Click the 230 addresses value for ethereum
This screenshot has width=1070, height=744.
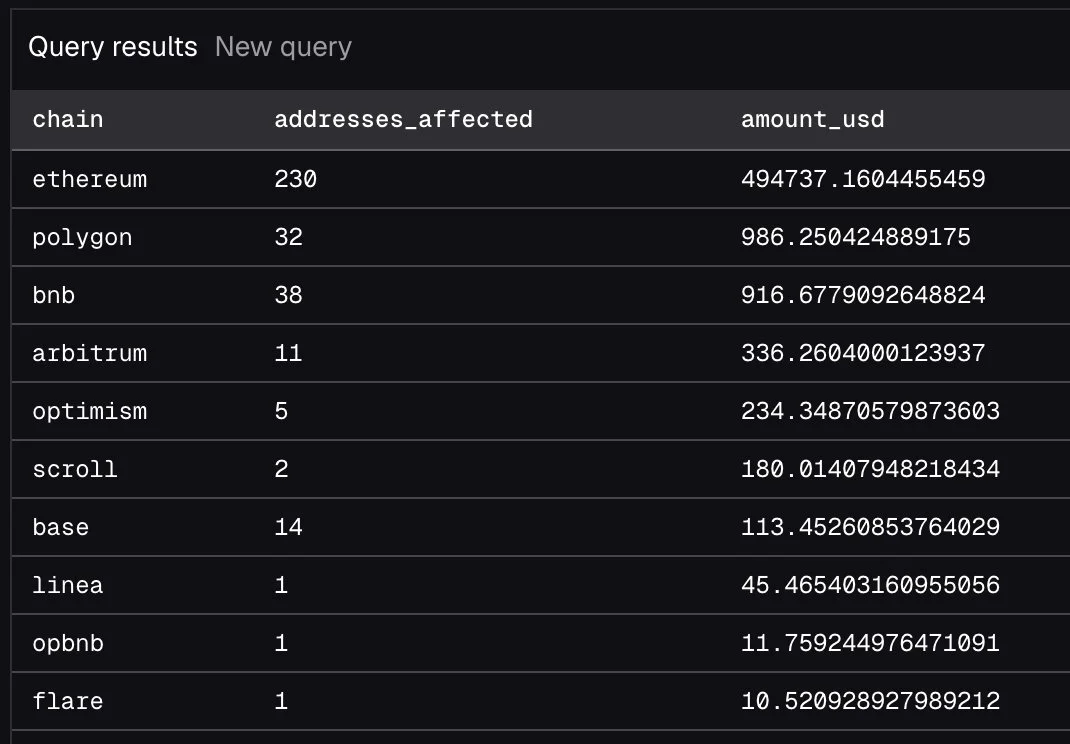click(x=295, y=179)
